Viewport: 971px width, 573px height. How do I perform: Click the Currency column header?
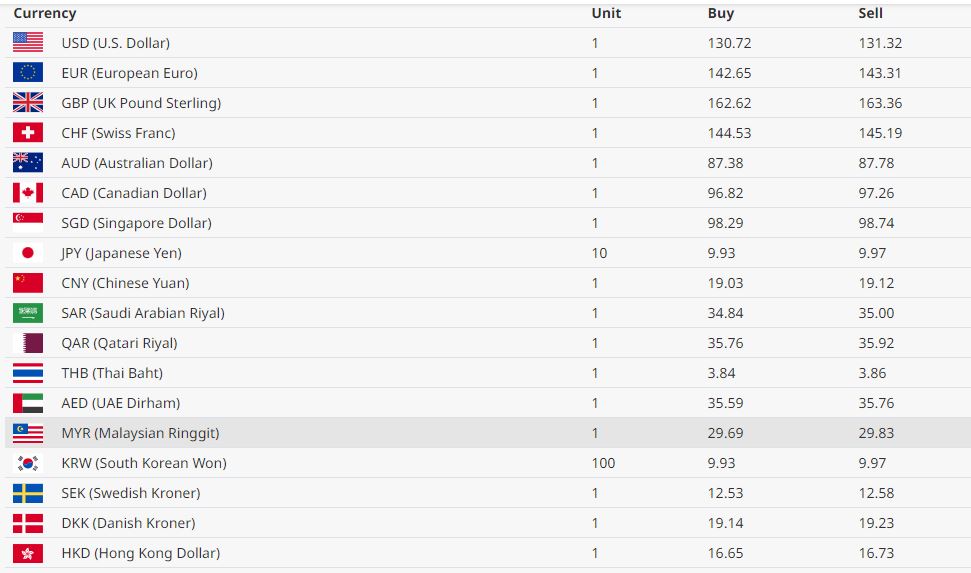point(45,13)
